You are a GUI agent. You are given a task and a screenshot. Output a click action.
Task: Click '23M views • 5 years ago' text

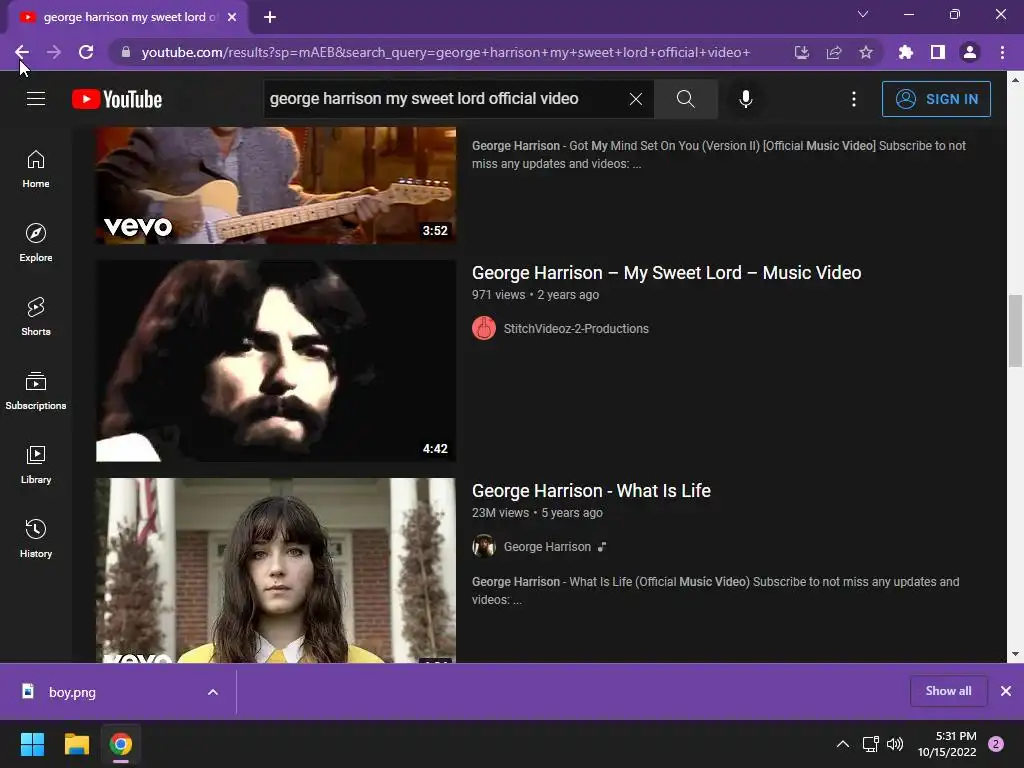[x=537, y=513]
